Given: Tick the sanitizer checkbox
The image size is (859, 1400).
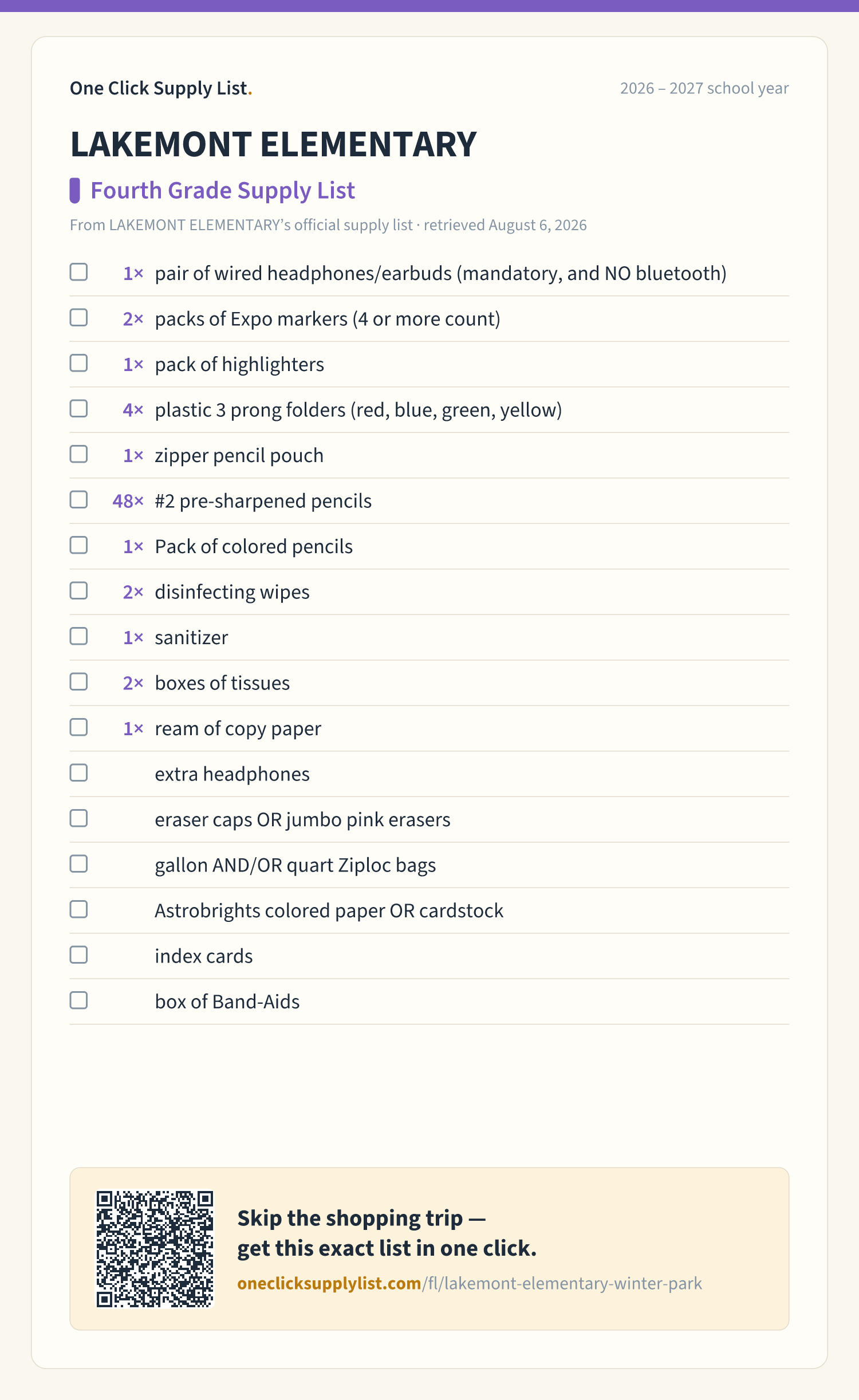Looking at the screenshot, I should click(78, 636).
